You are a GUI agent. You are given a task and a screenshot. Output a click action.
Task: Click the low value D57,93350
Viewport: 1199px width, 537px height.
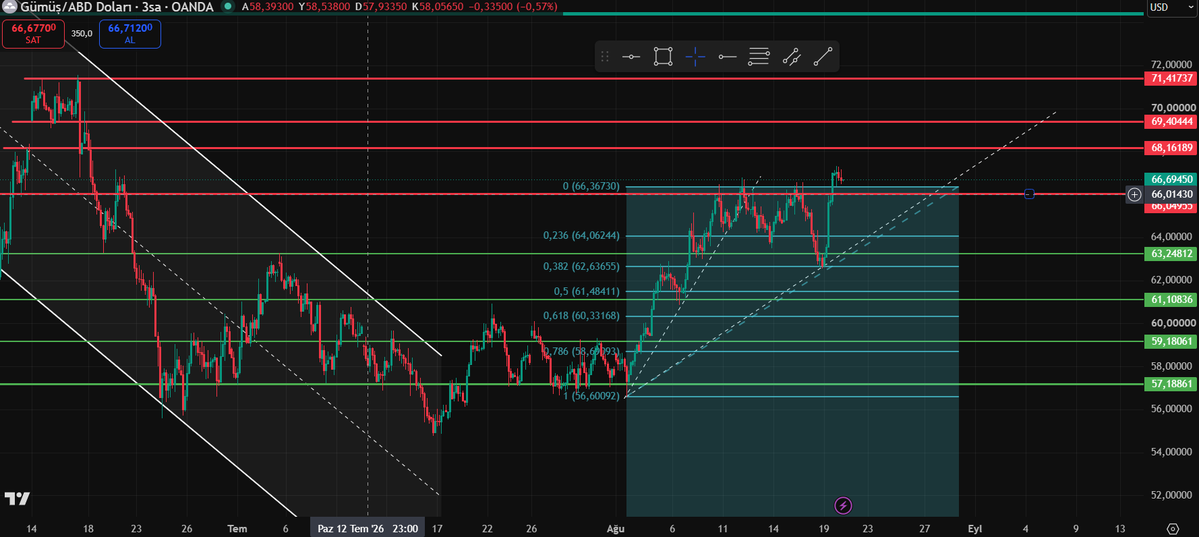point(381,6)
